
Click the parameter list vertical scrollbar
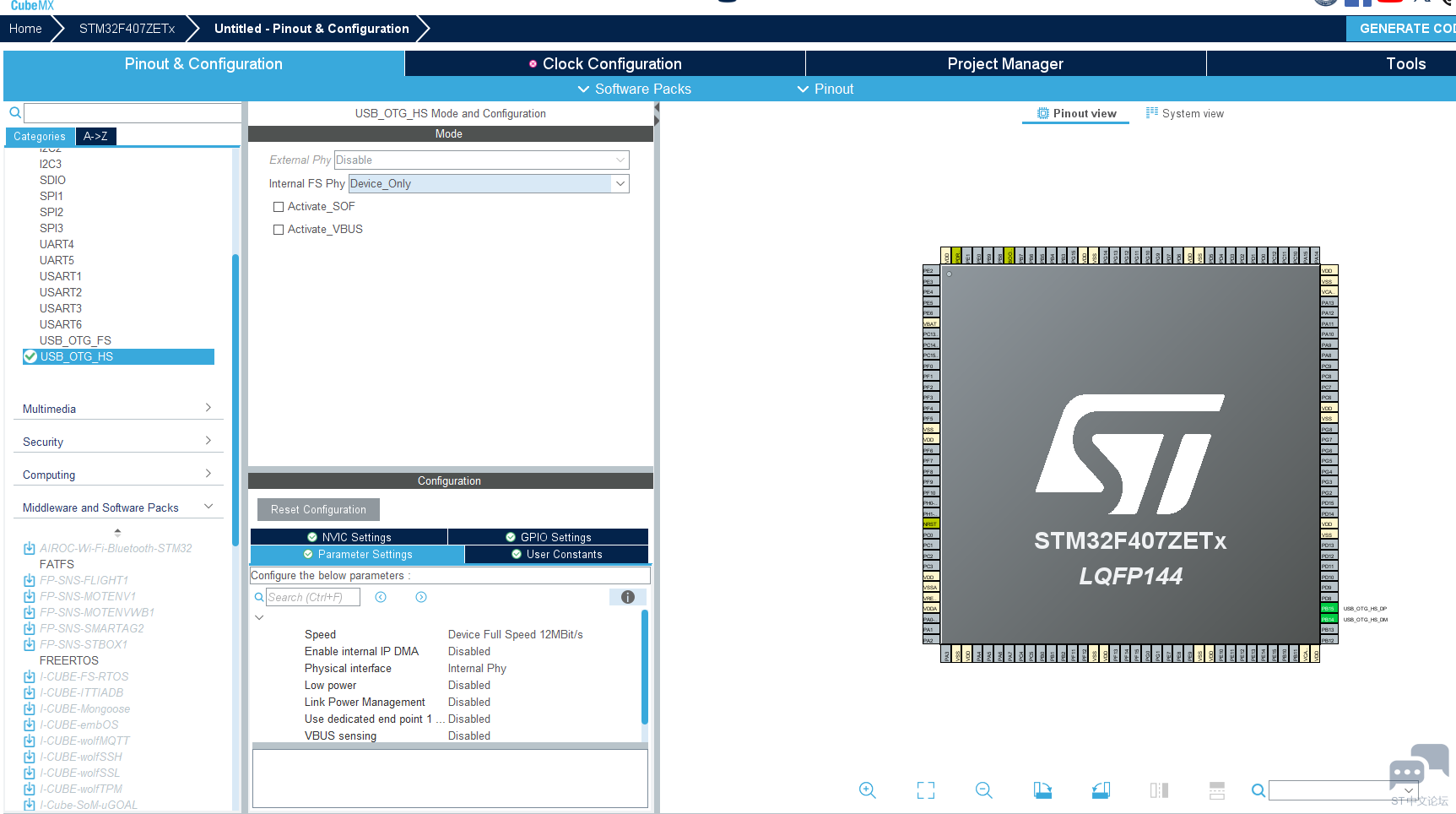pos(645,667)
